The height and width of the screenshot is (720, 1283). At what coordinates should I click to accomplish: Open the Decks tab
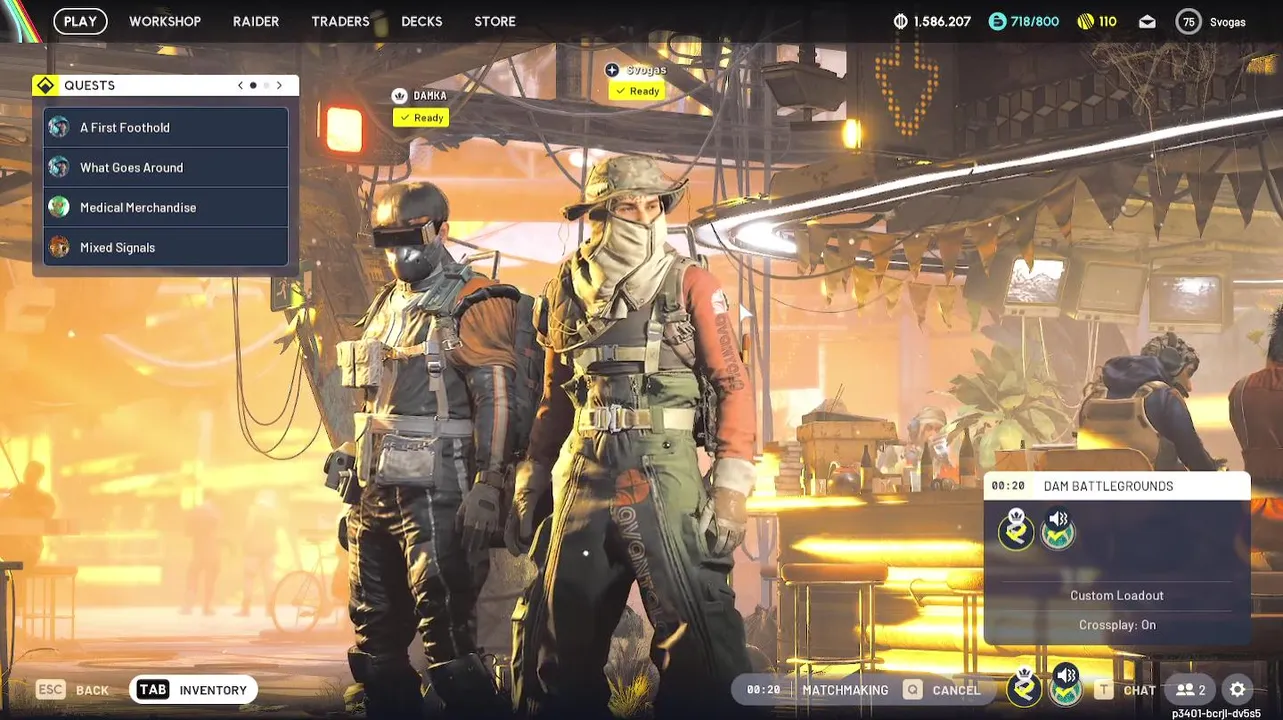422,21
